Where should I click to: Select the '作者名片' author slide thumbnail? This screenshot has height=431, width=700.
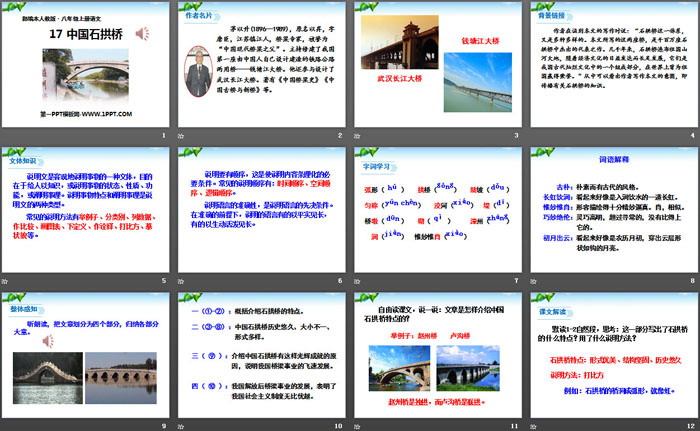[260, 65]
